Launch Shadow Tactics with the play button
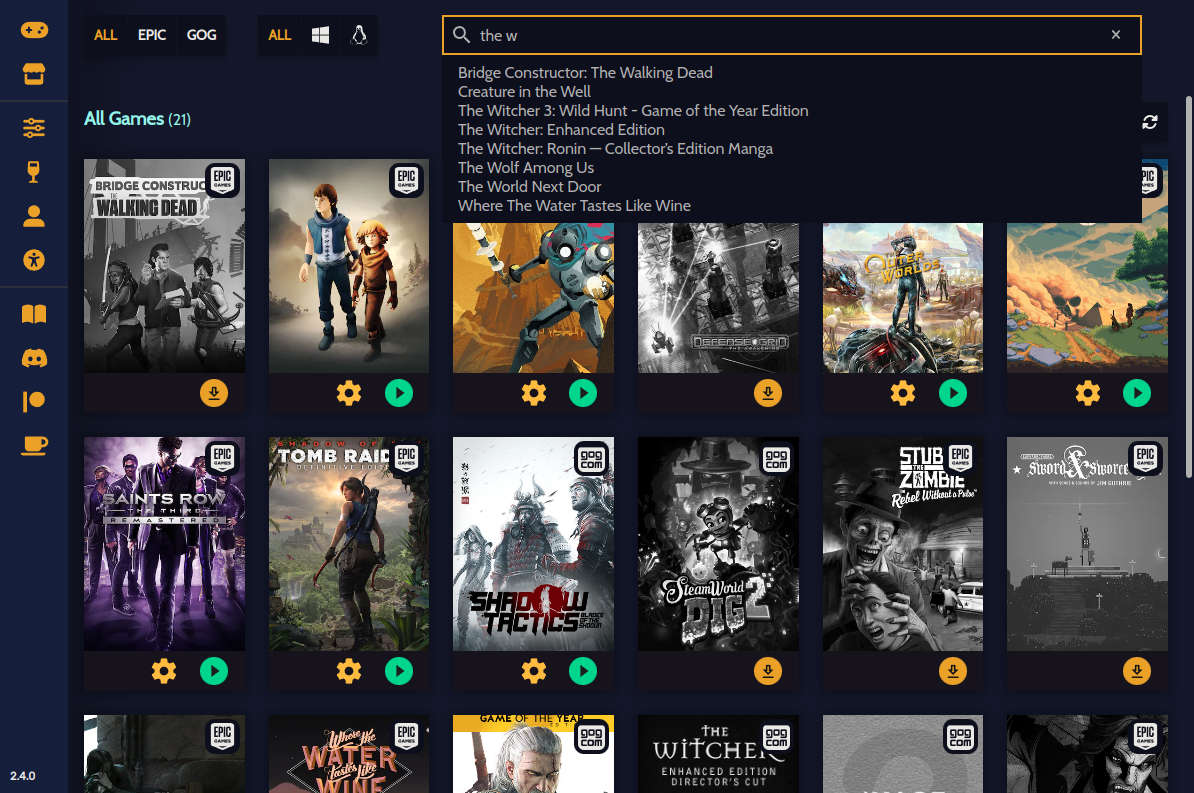 coord(583,671)
